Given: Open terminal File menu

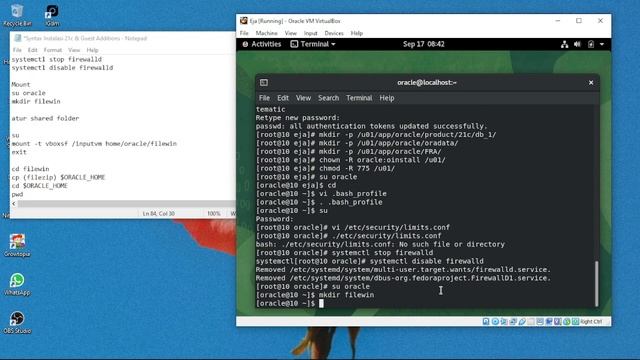Looking at the screenshot, I should pyautogui.click(x=264, y=98).
